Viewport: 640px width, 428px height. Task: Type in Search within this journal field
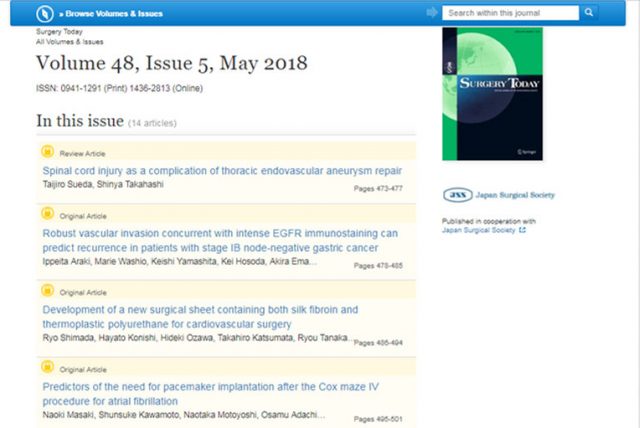point(510,13)
